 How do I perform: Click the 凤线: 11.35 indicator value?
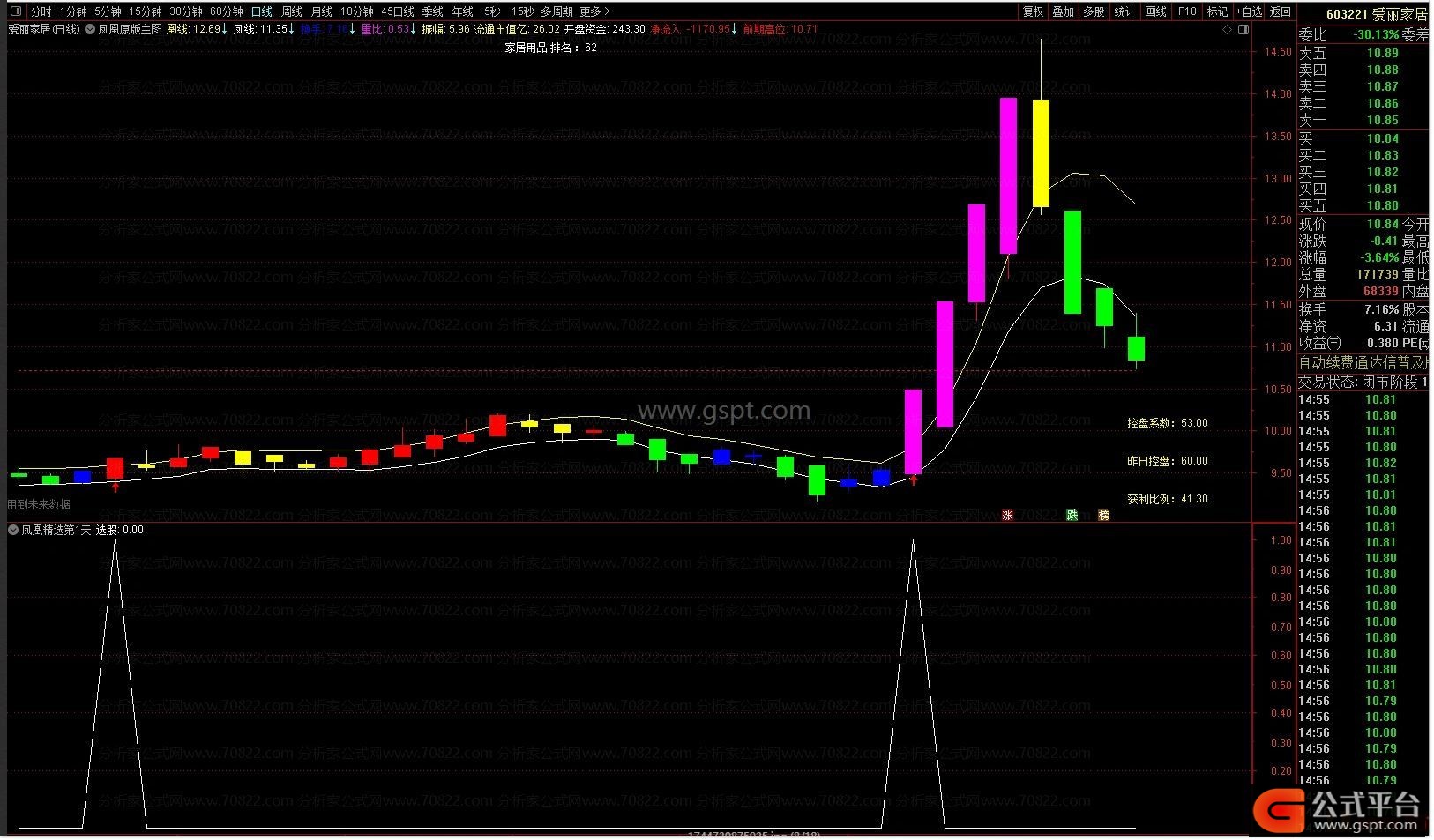[264, 29]
